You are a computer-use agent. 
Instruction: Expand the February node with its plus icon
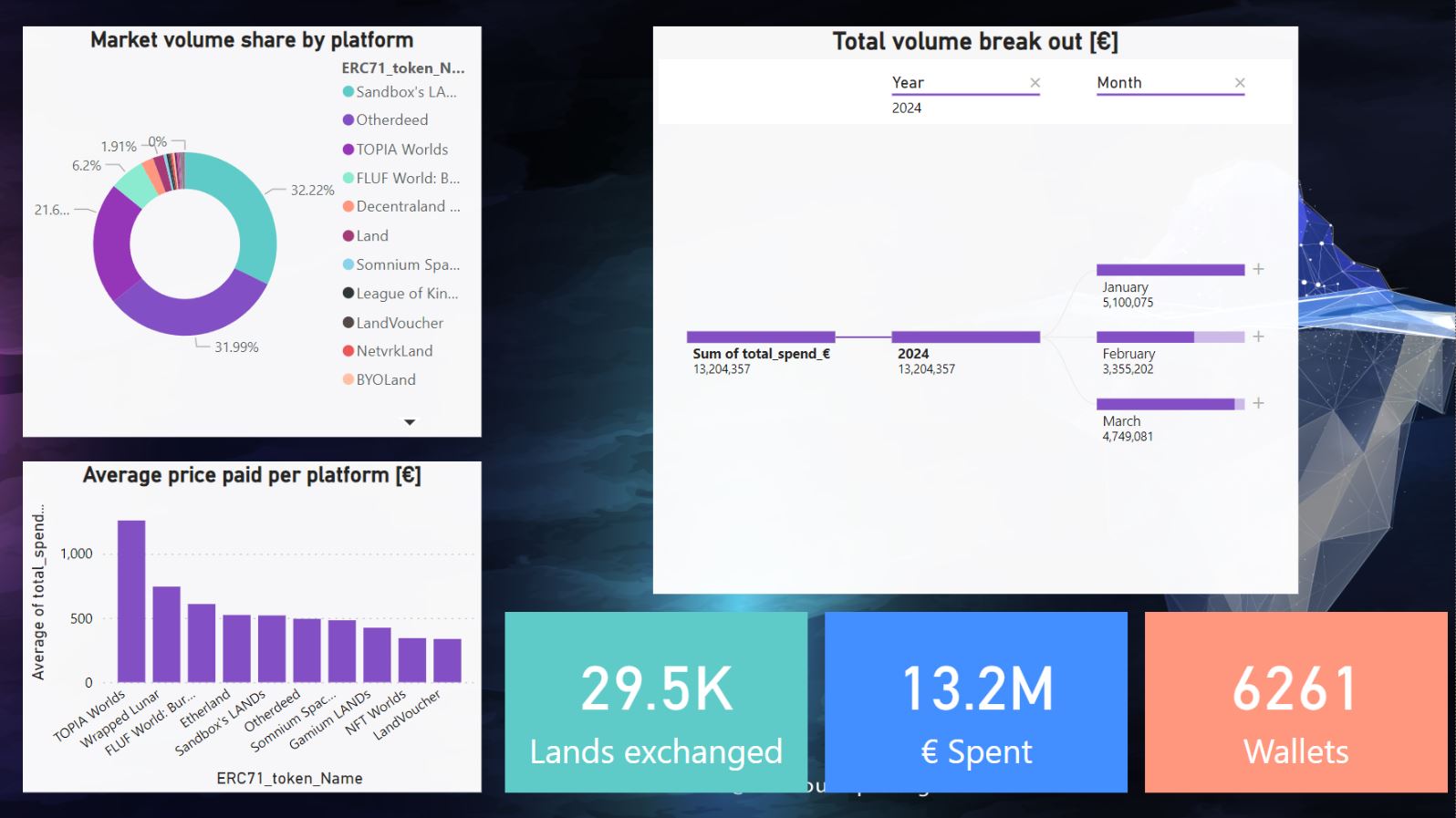(1258, 337)
